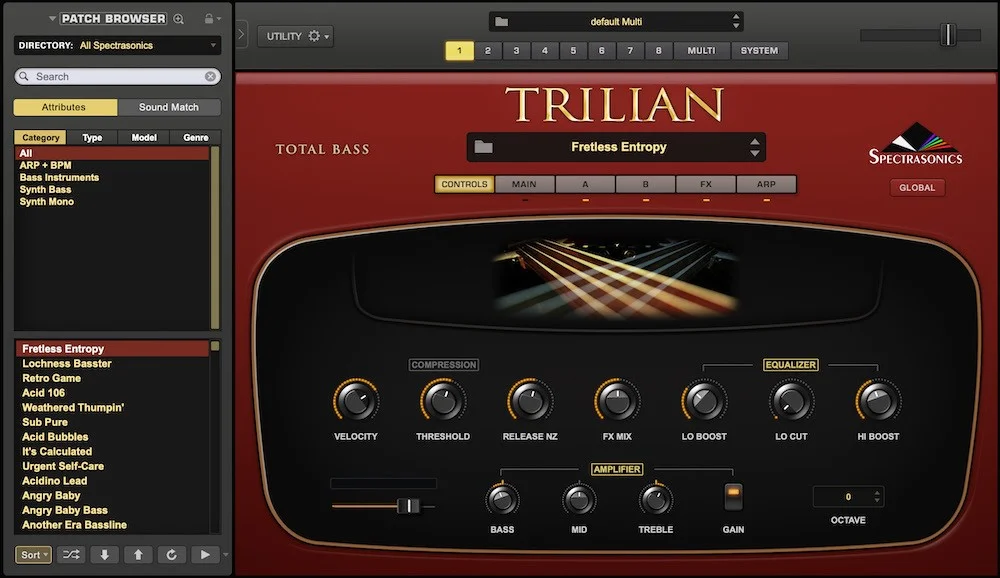Viewport: 1000px width, 578px height.
Task: Switch to layer B tab
Action: pyautogui.click(x=645, y=184)
